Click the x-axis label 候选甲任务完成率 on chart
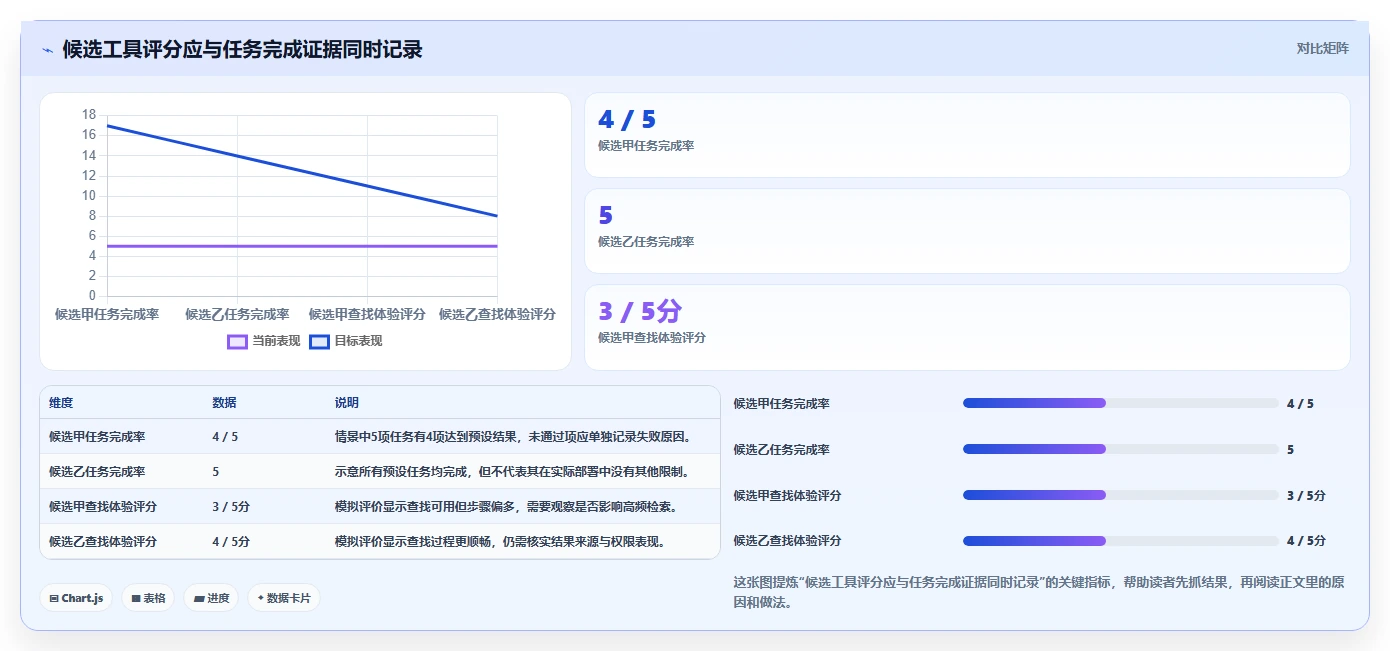1390x651 pixels. (107, 314)
